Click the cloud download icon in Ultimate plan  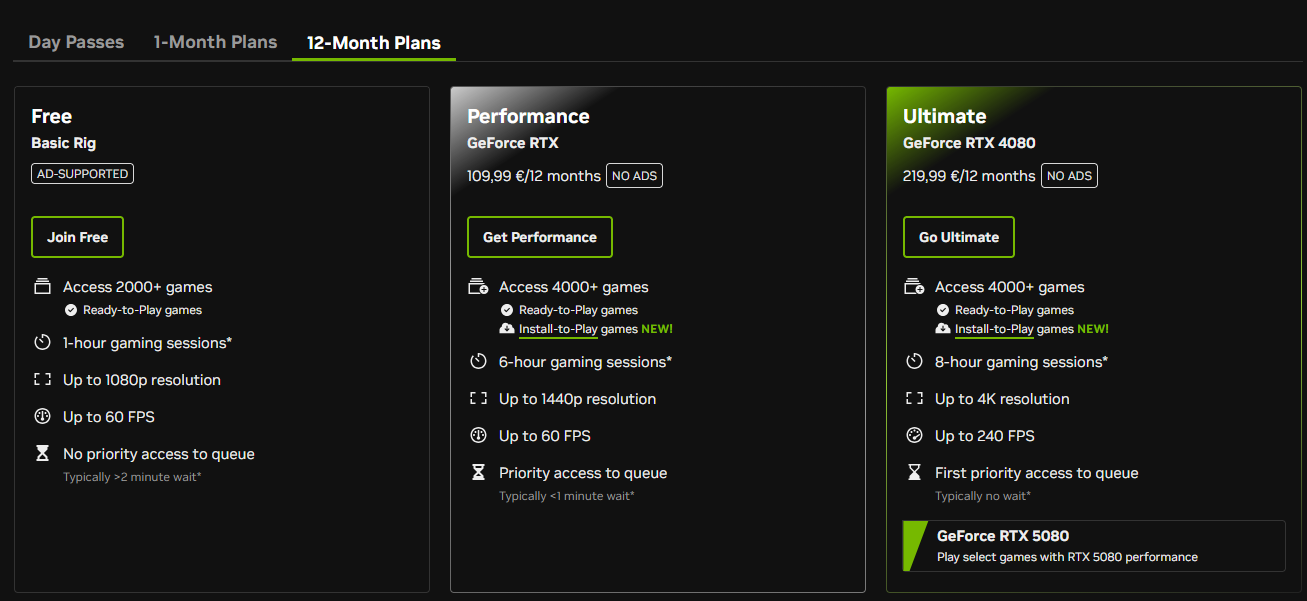click(x=942, y=329)
